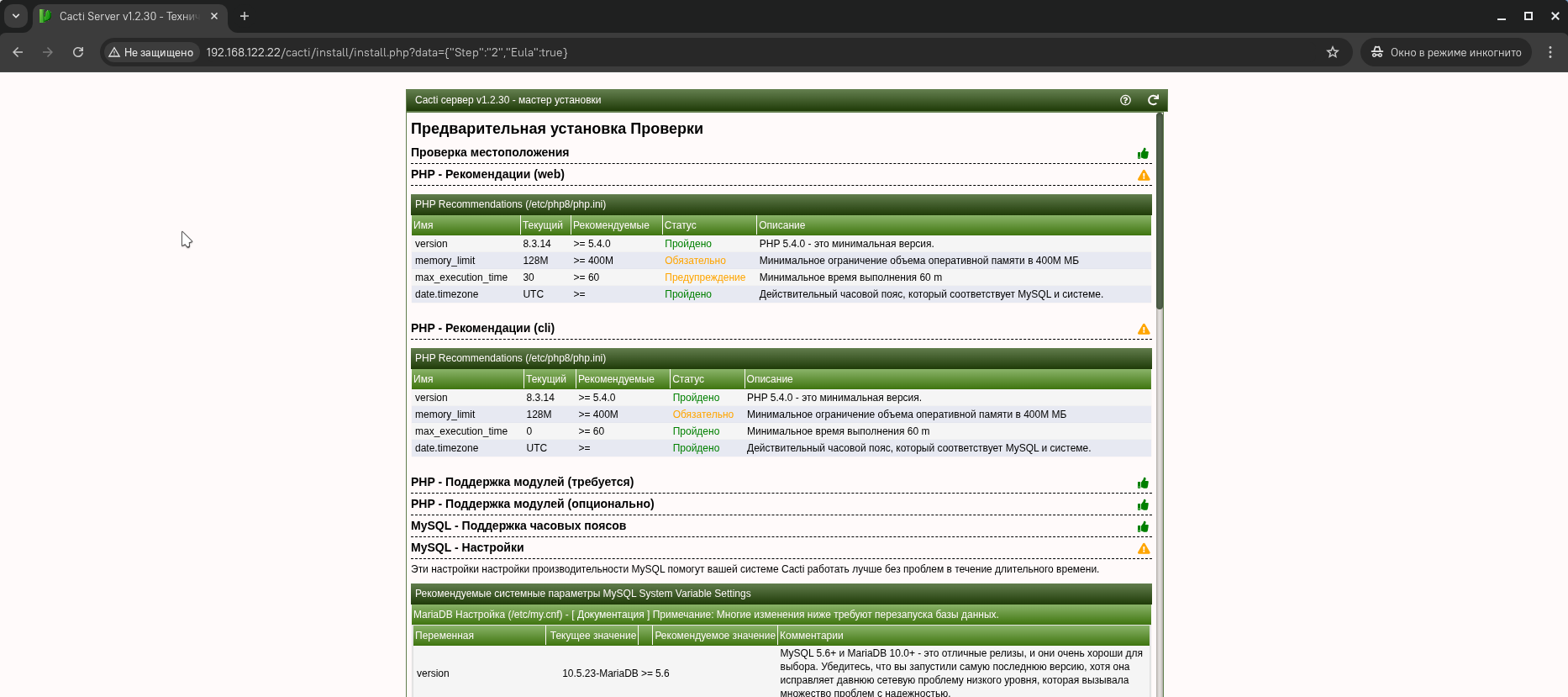1568x697 pixels.
Task: Select the Cacti Server v1.2.30 tab
Action: (129, 16)
